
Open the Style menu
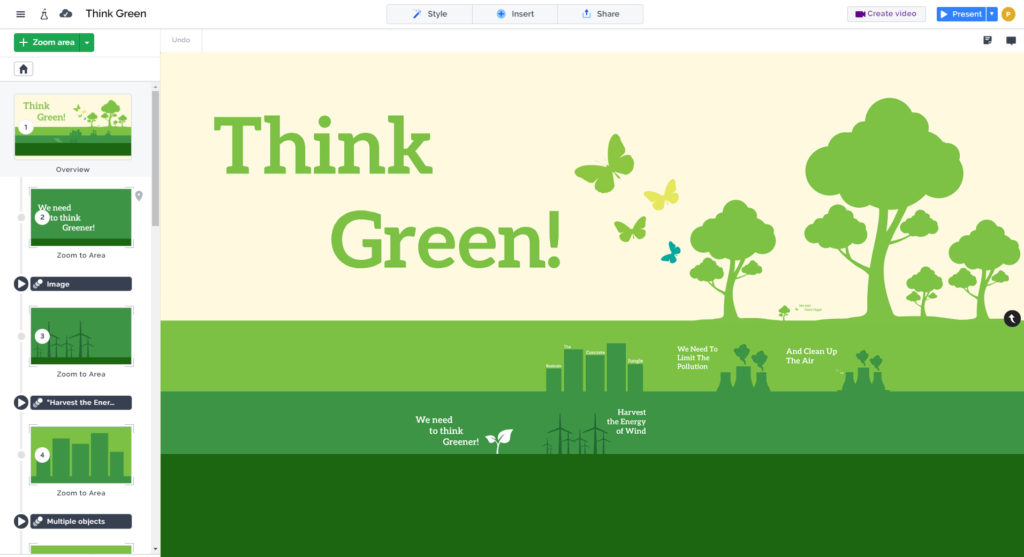coord(430,14)
